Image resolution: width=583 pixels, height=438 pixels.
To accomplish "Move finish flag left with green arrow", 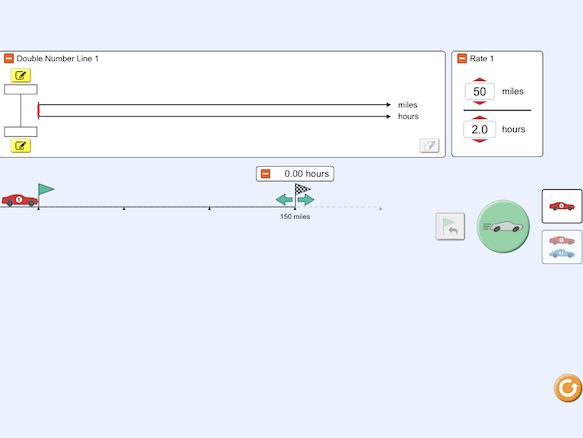I will click(284, 200).
